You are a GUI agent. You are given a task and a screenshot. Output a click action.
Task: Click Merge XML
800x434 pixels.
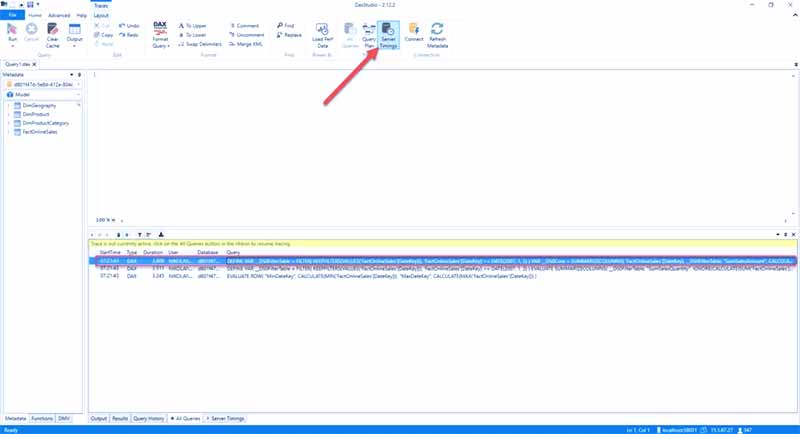[x=245, y=44]
